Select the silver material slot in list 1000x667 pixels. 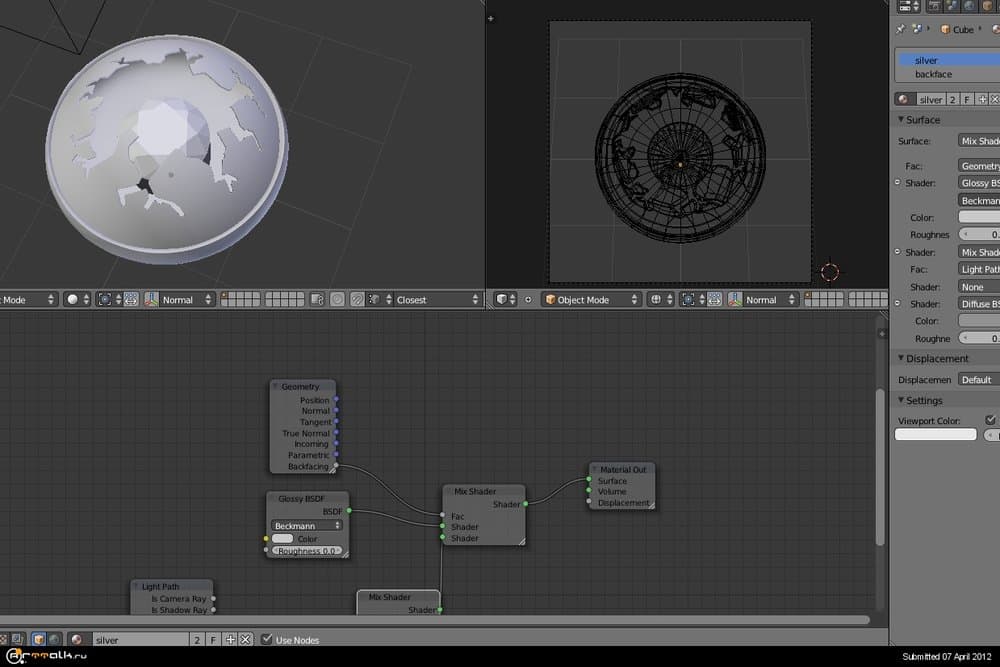point(940,60)
